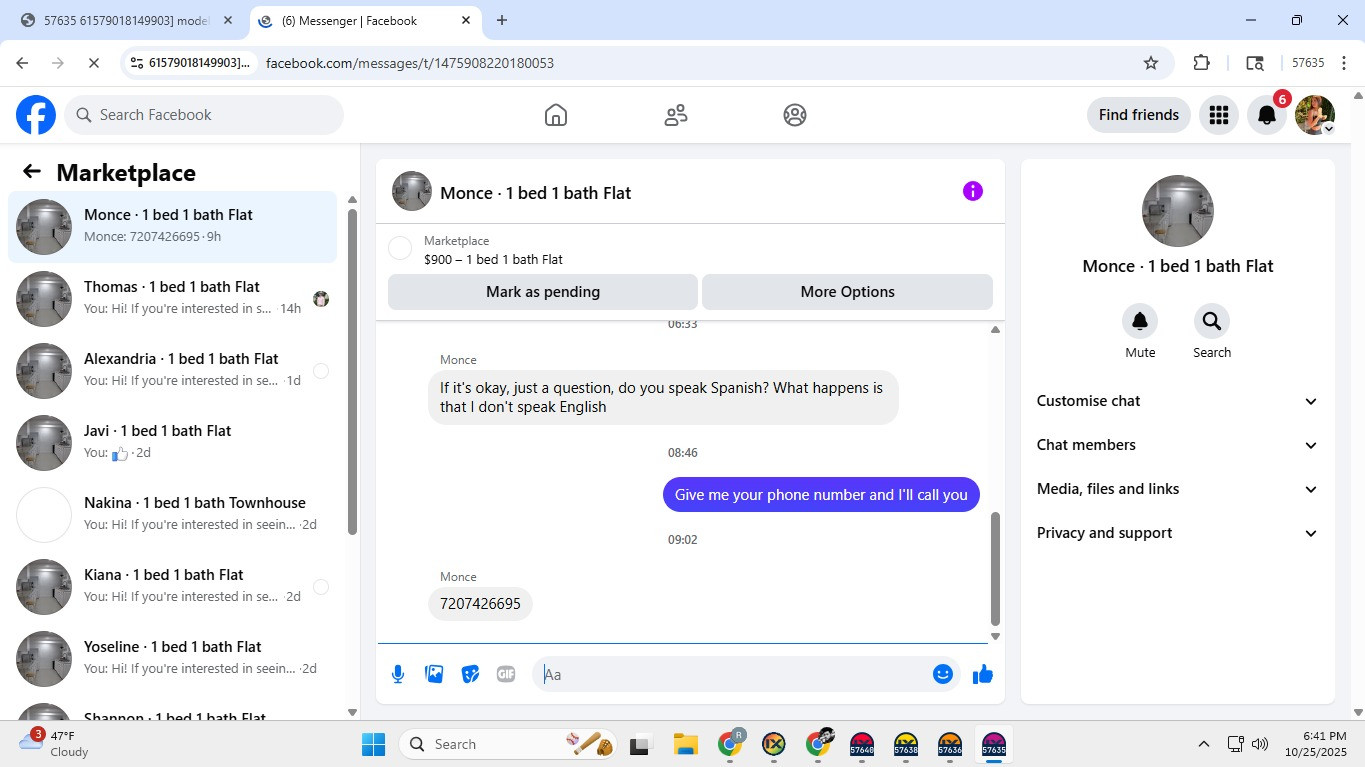Image resolution: width=1365 pixels, height=767 pixels.
Task: Search in the conversation using magnifier
Action: point(1212,321)
